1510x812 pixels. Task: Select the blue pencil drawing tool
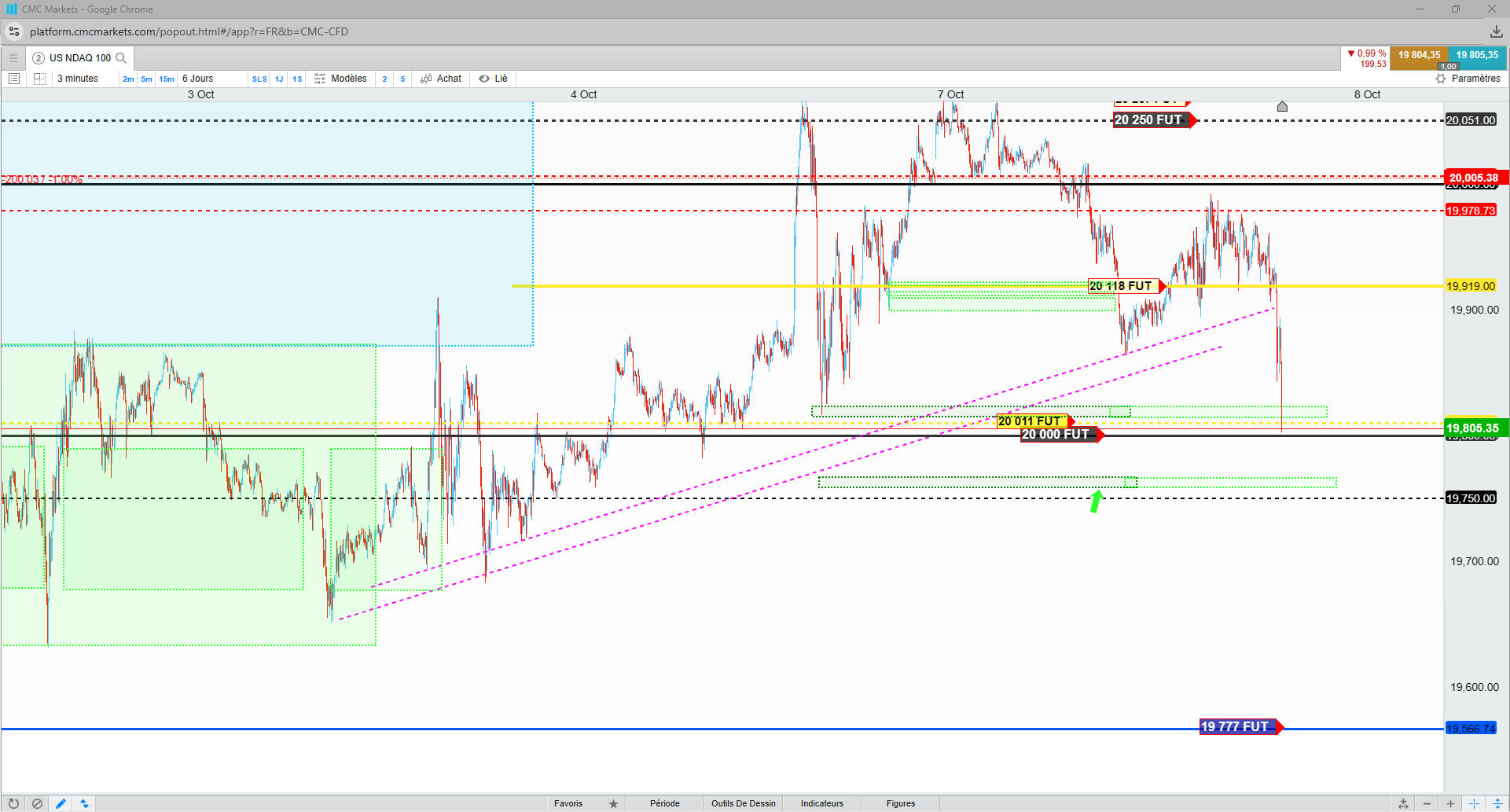[61, 803]
